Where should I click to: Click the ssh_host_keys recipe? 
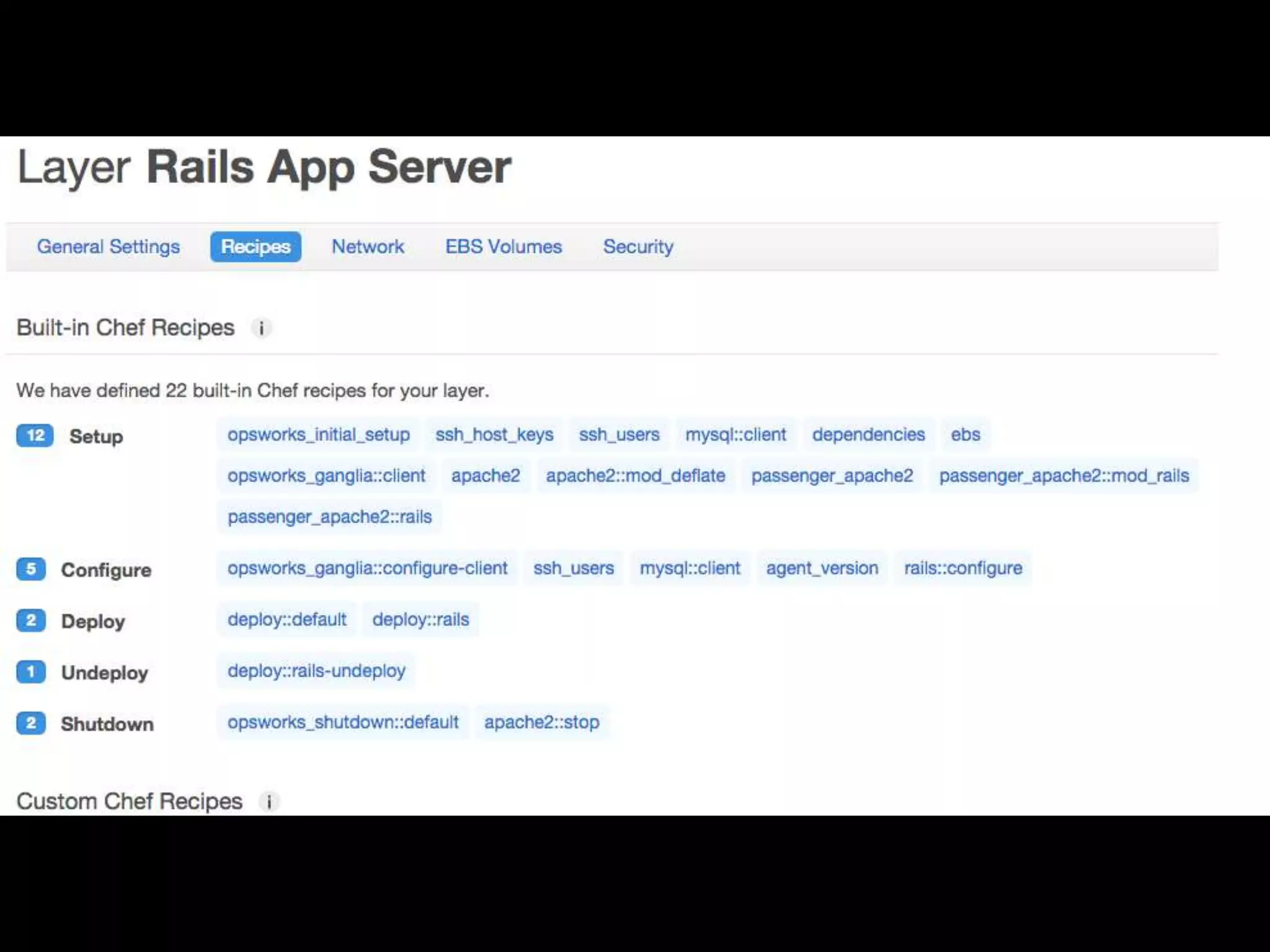(494, 434)
